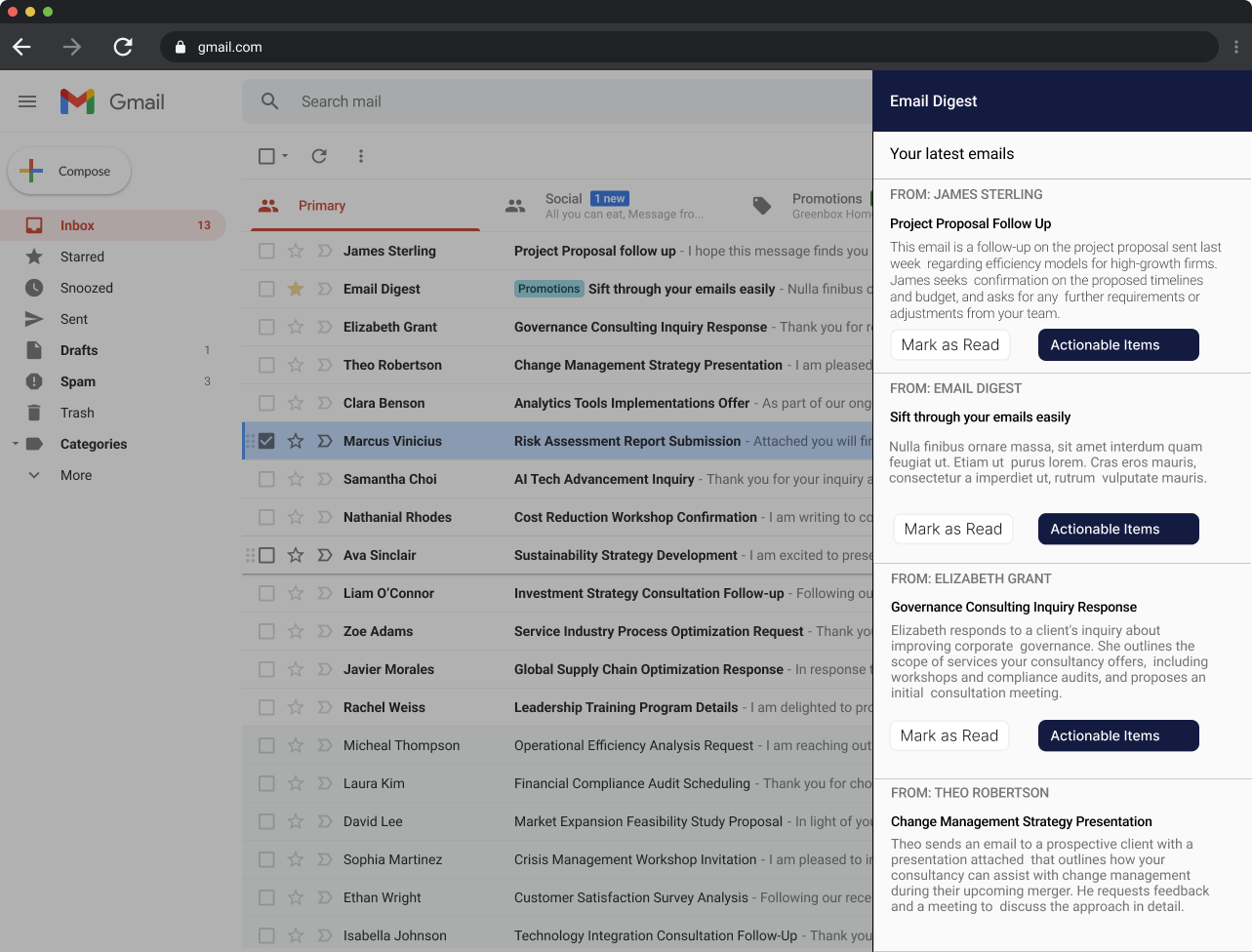Unstar the Email Digest email
This screenshot has height=952, width=1252.
click(296, 289)
